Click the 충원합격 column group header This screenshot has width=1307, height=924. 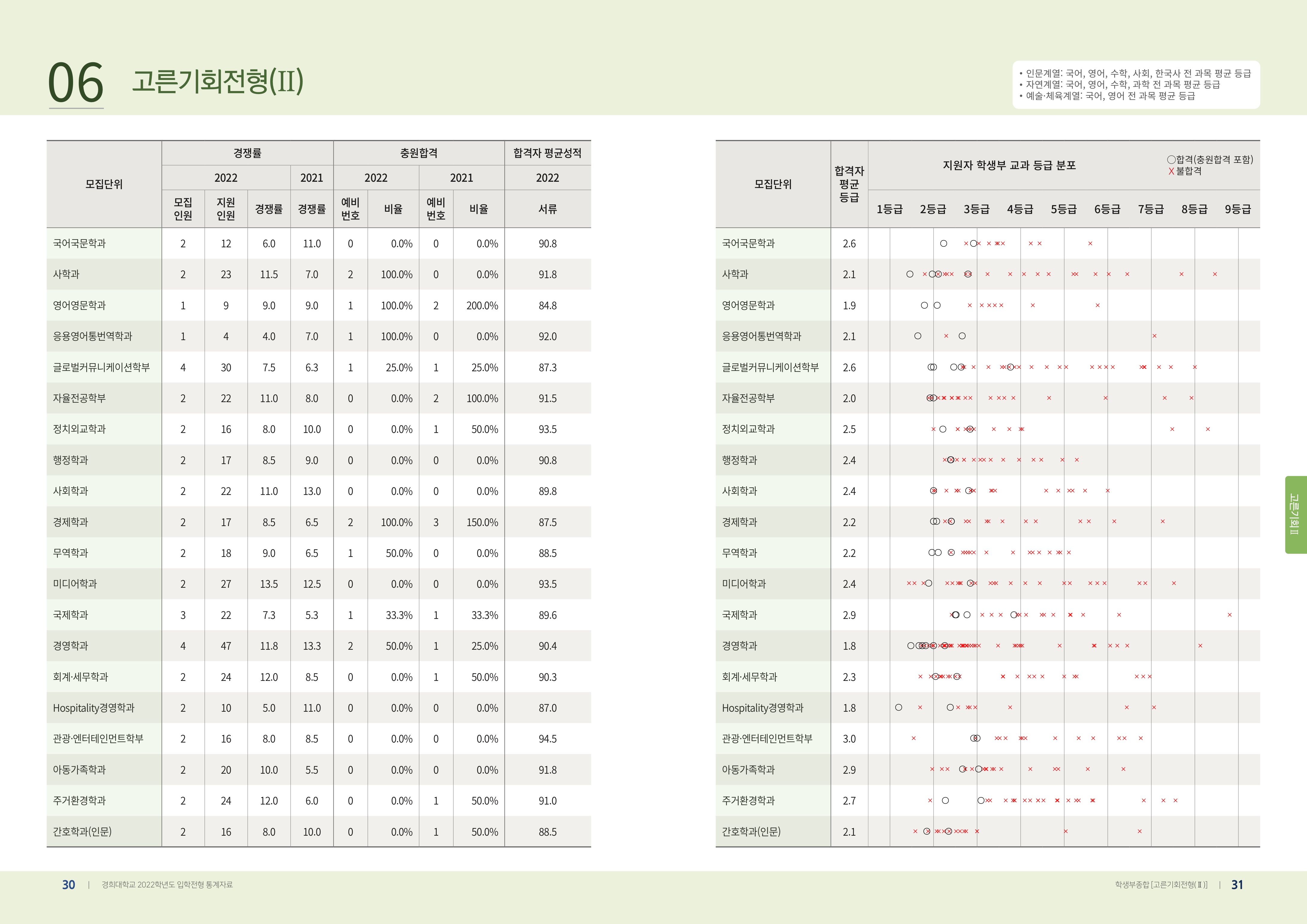click(418, 153)
